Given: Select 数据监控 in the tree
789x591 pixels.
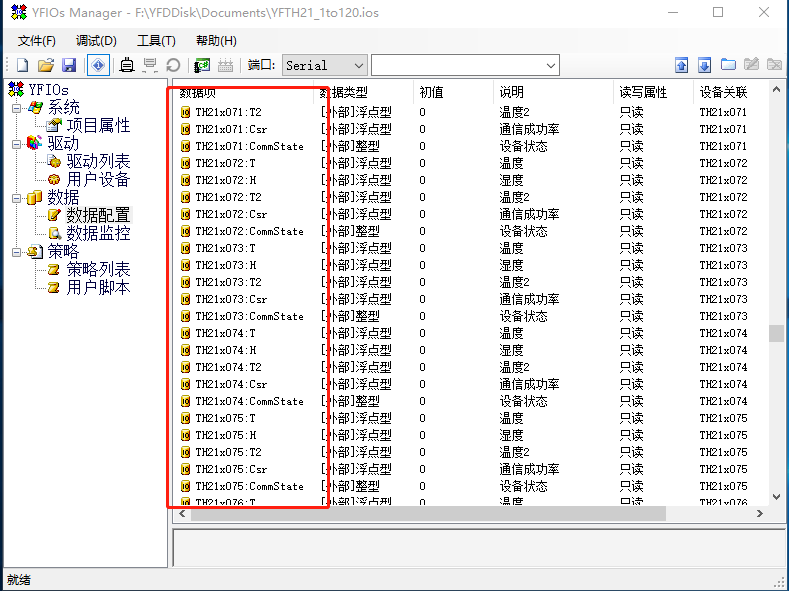Looking at the screenshot, I should coord(98,233).
